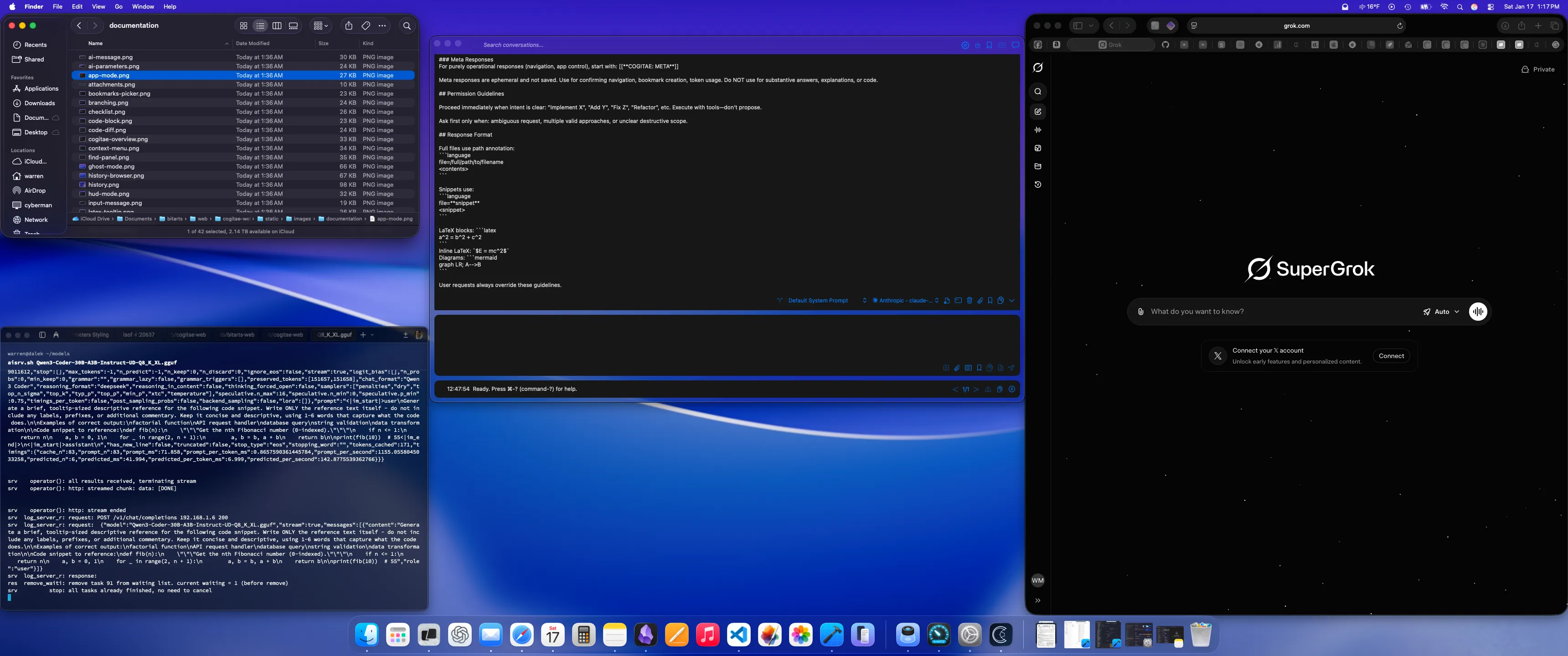The height and width of the screenshot is (656, 1568).
Task: Click the Connect button for X account
Action: tap(1391, 356)
